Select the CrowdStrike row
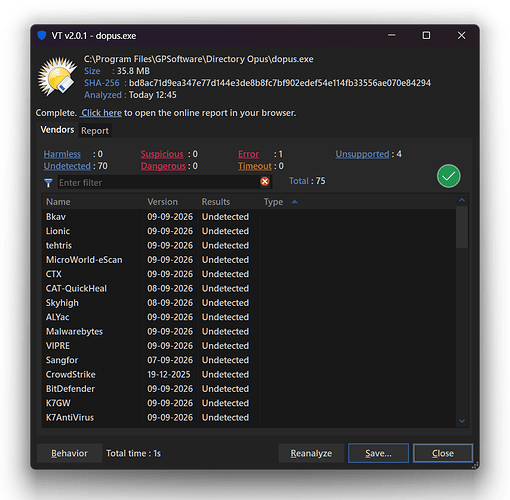Image resolution: width=510 pixels, height=500 pixels. coord(249,374)
